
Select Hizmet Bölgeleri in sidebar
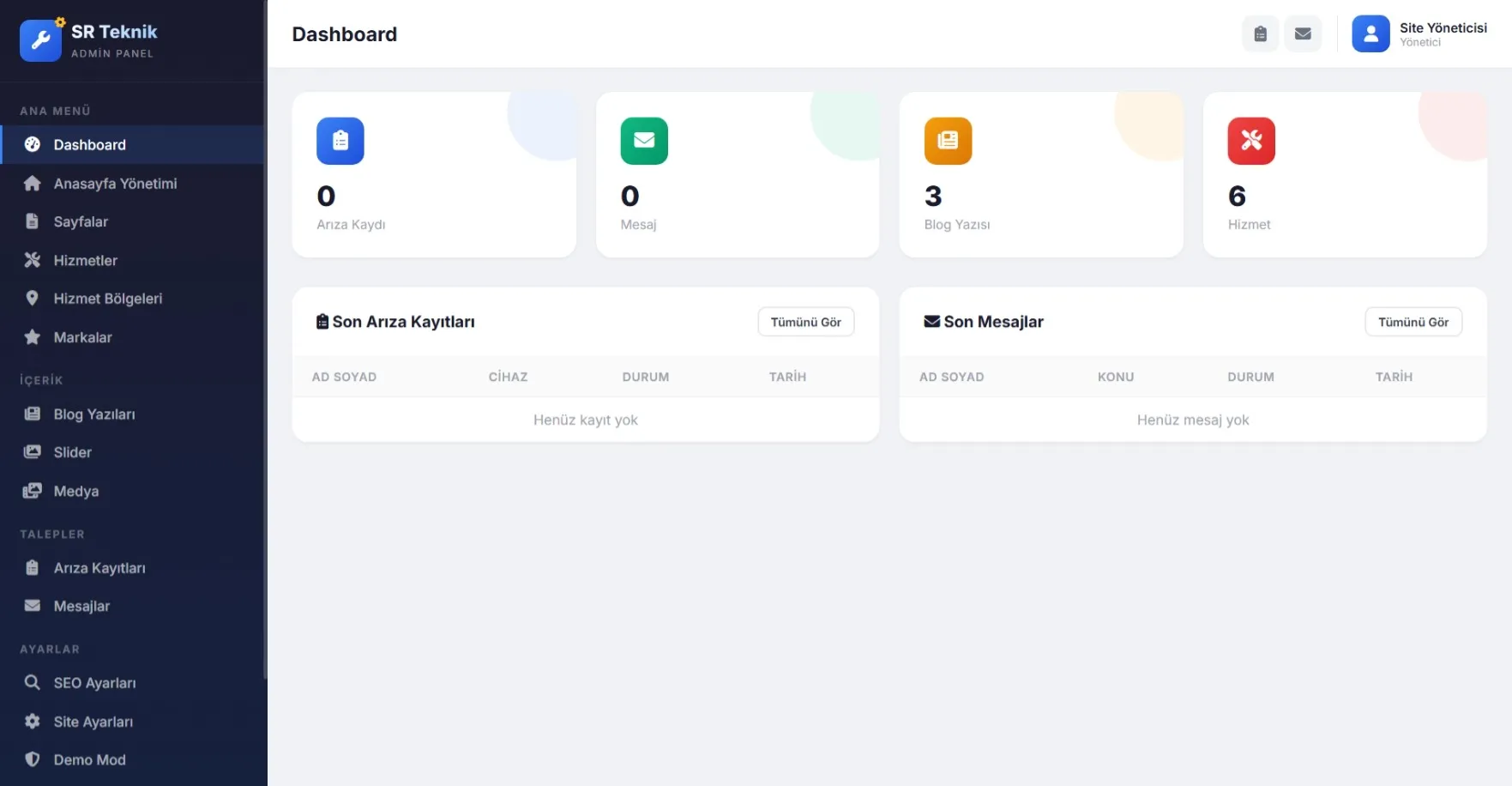107,299
